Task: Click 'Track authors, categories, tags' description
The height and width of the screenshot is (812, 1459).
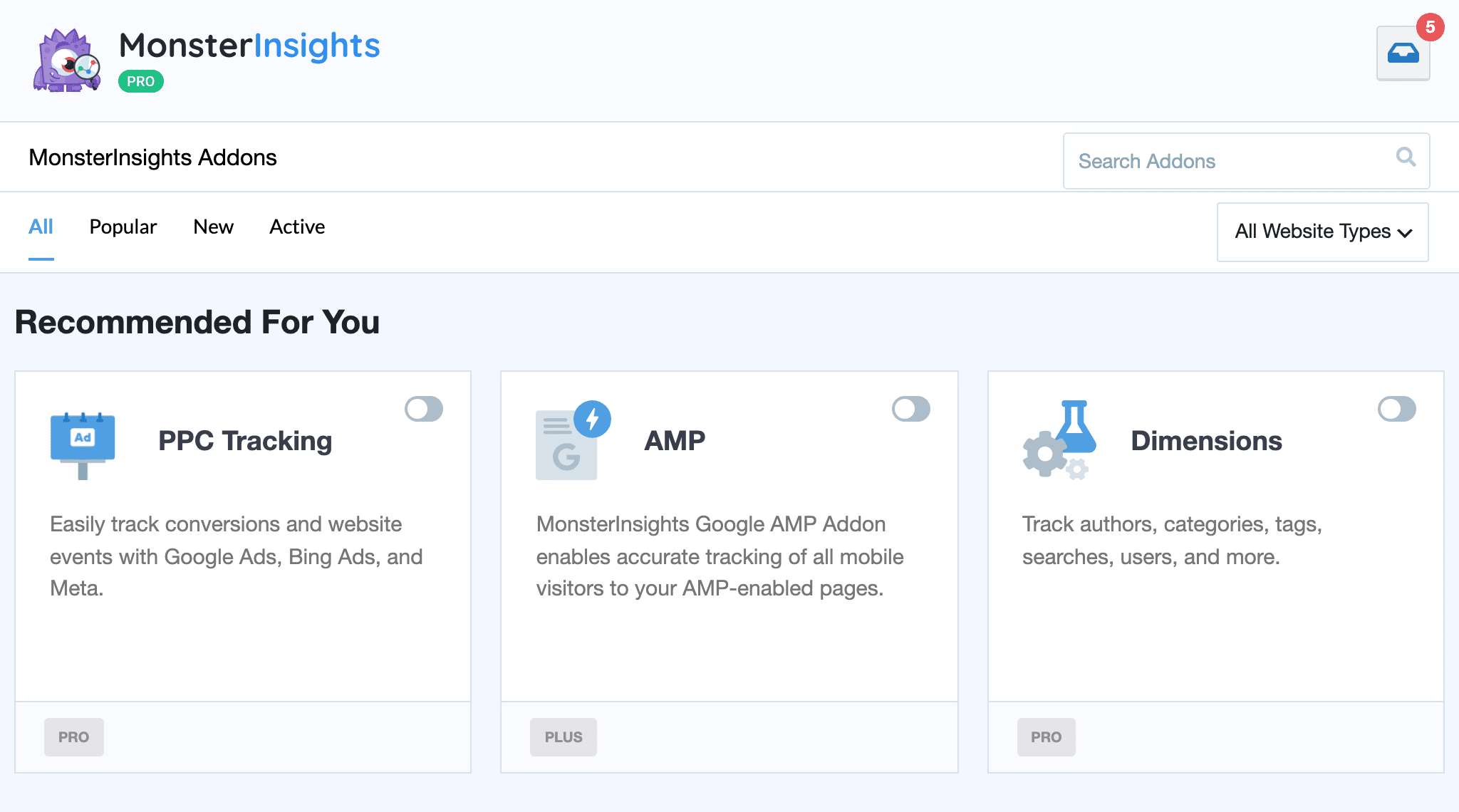Action: click(x=1172, y=541)
